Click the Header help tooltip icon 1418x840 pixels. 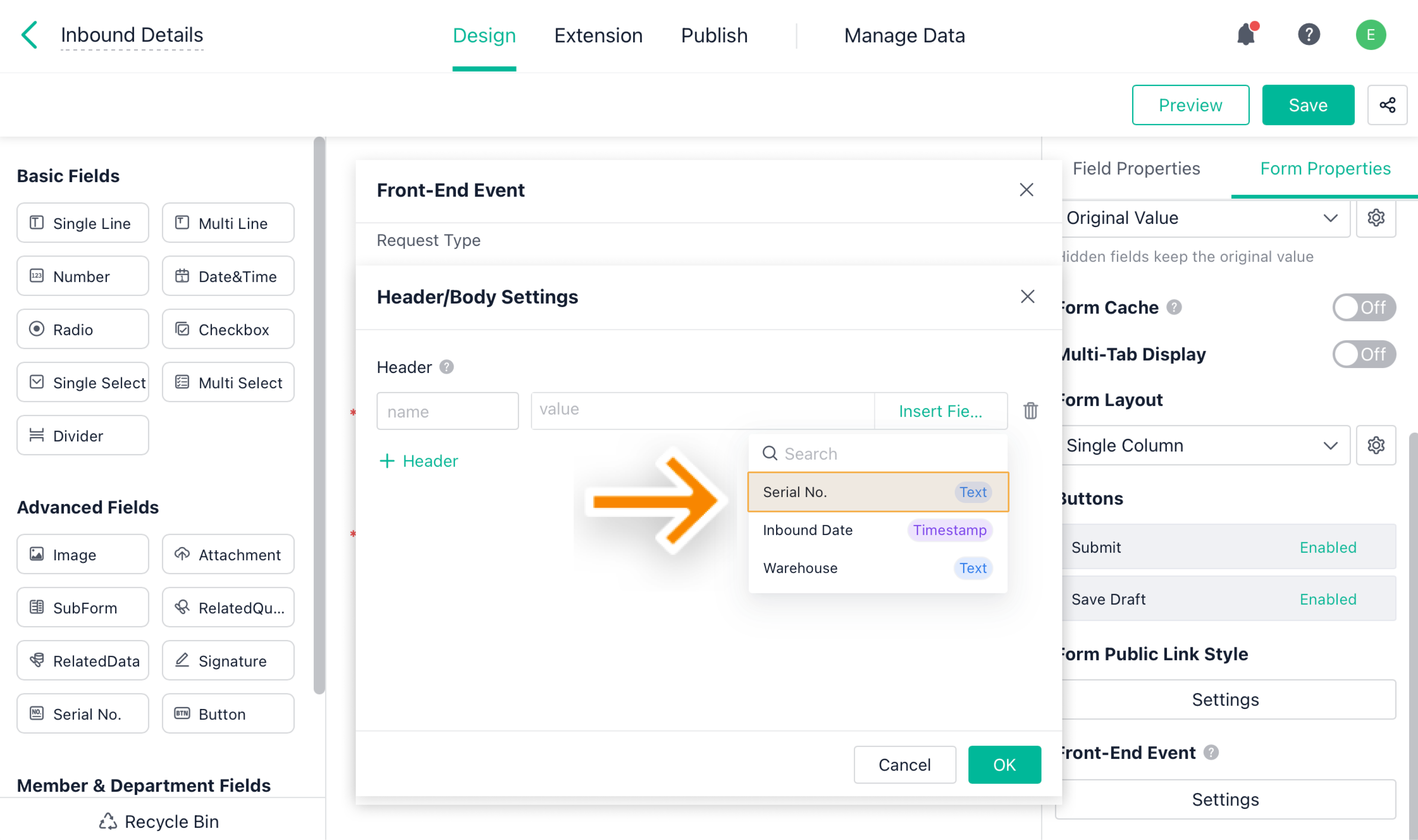tap(447, 367)
